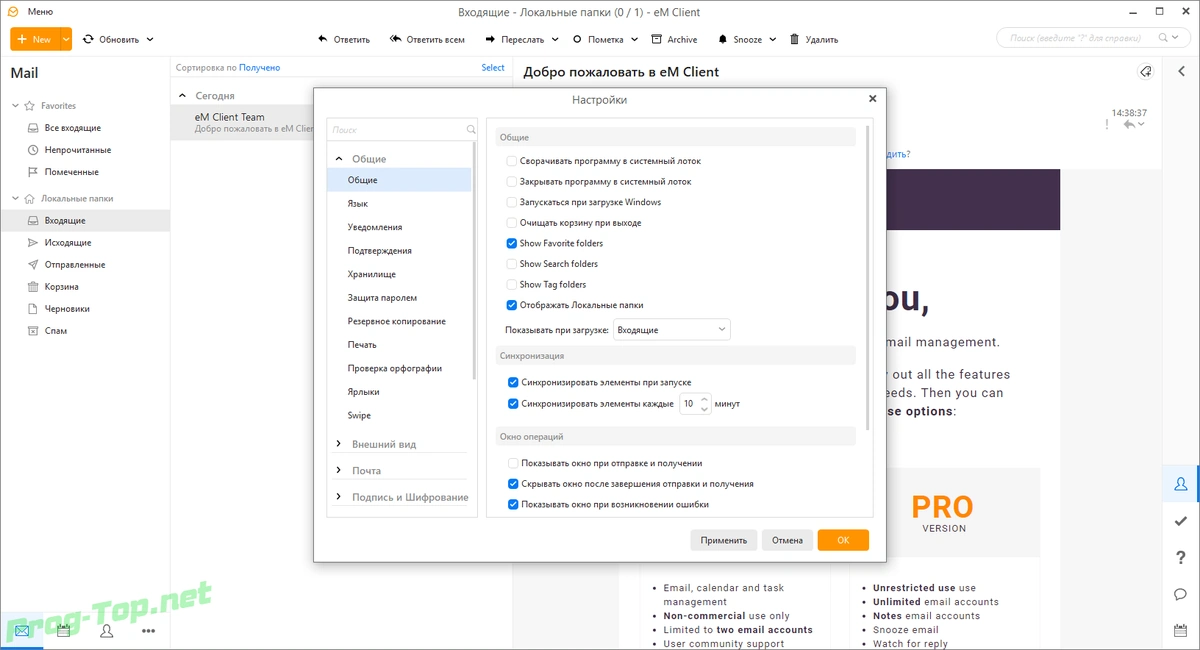Switch to Mail view via bottom envelope icon
Image resolution: width=1200 pixels, height=650 pixels.
22,631
